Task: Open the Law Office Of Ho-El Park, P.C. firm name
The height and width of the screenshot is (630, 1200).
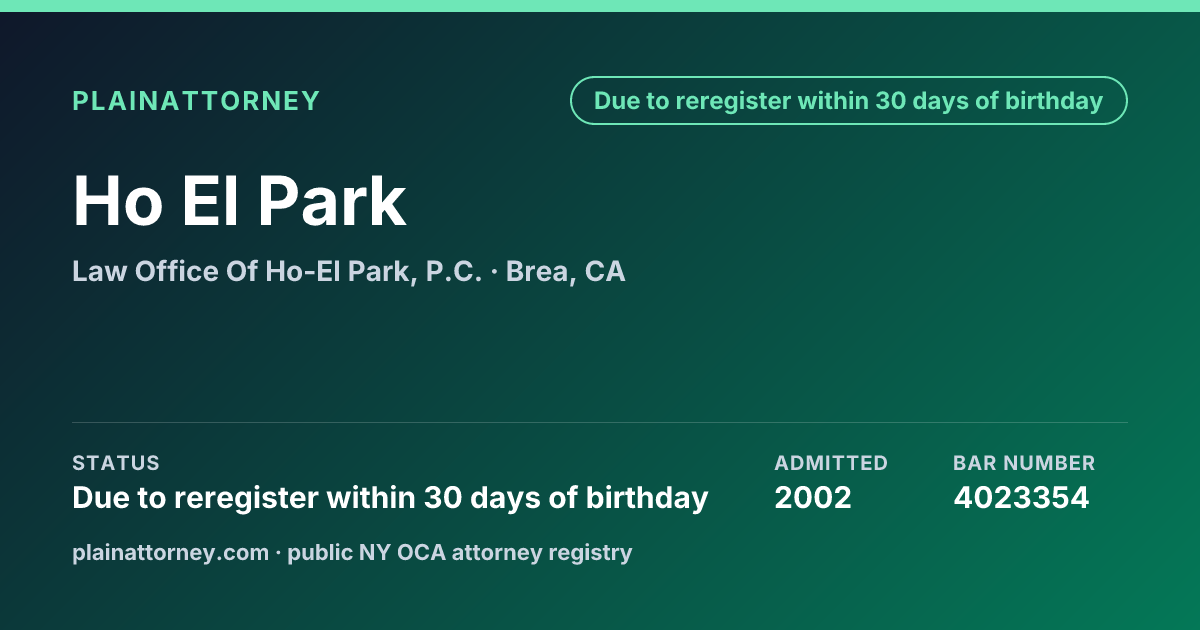Action: point(277,272)
